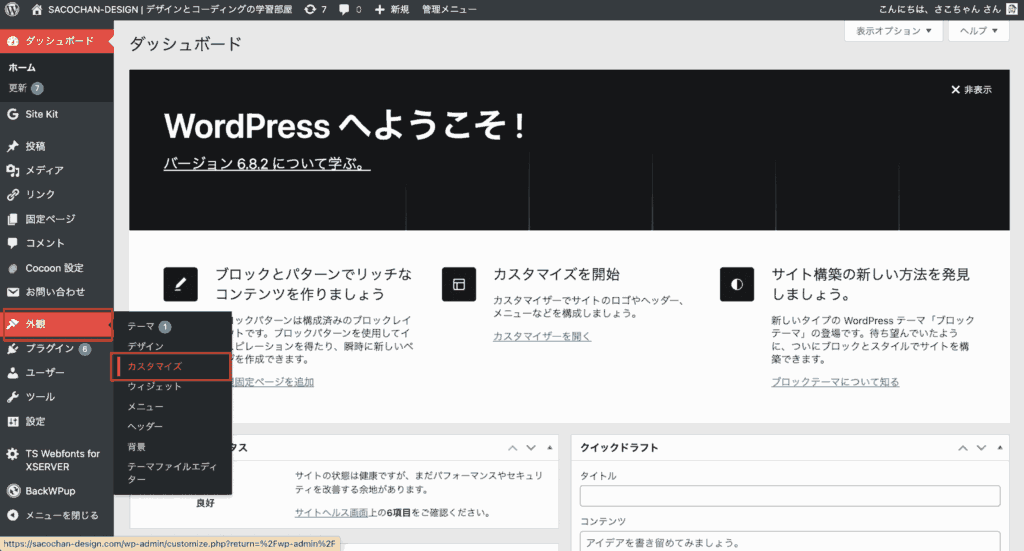The image size is (1024, 551).
Task: Toggle the クイックドラフト panel collapse triangle
Action: click(x=1000, y=448)
